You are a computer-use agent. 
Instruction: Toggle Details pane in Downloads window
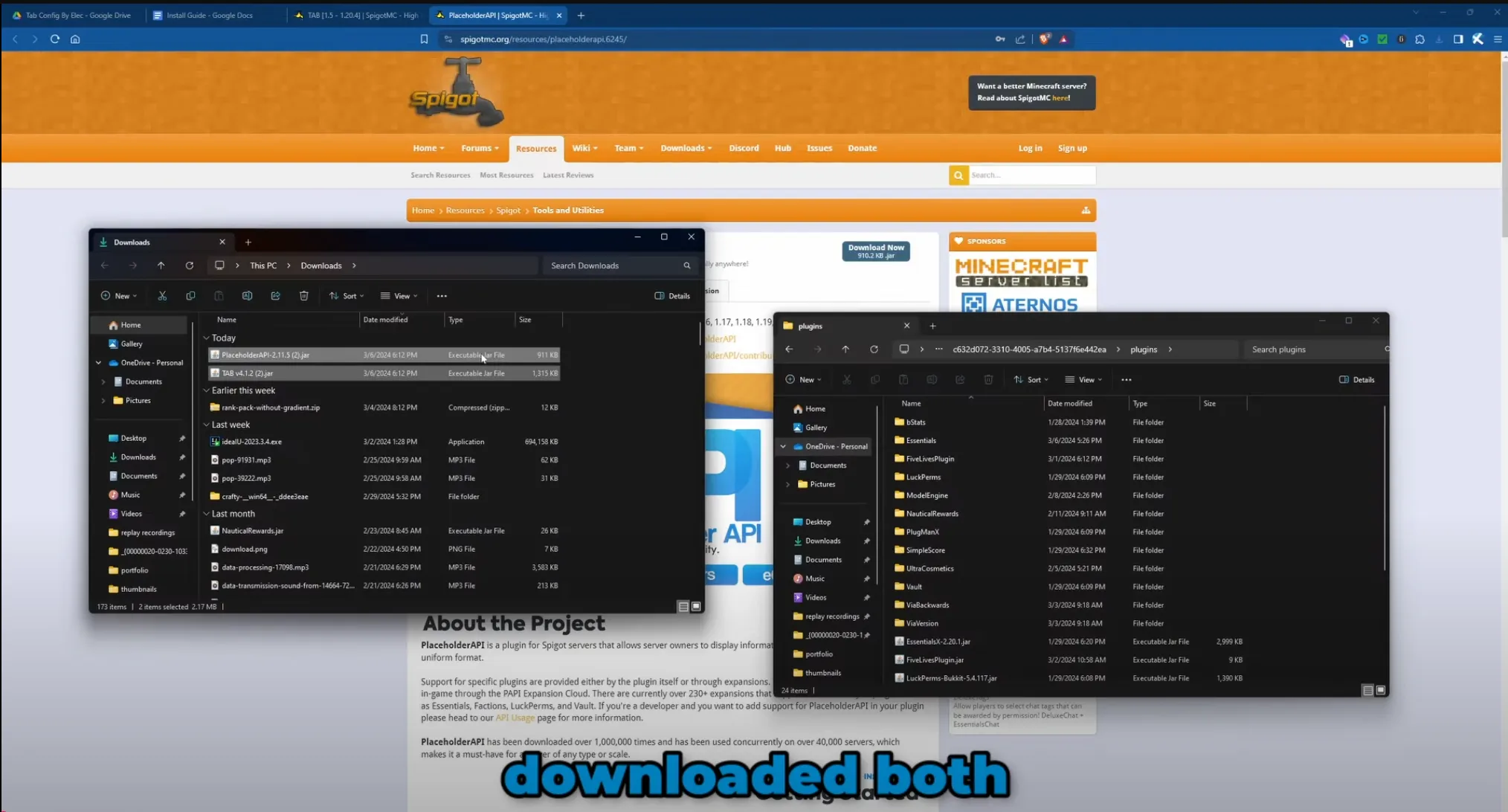tap(672, 296)
